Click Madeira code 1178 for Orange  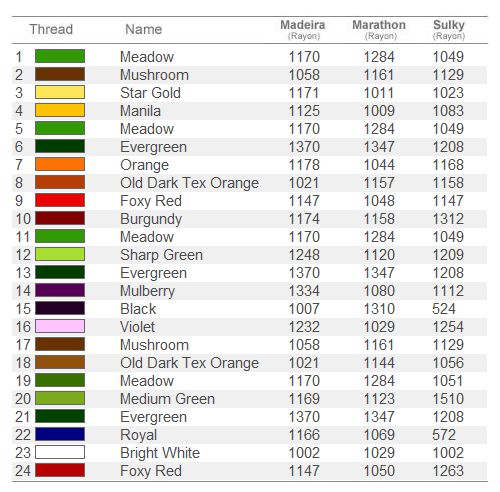pyautogui.click(x=304, y=165)
